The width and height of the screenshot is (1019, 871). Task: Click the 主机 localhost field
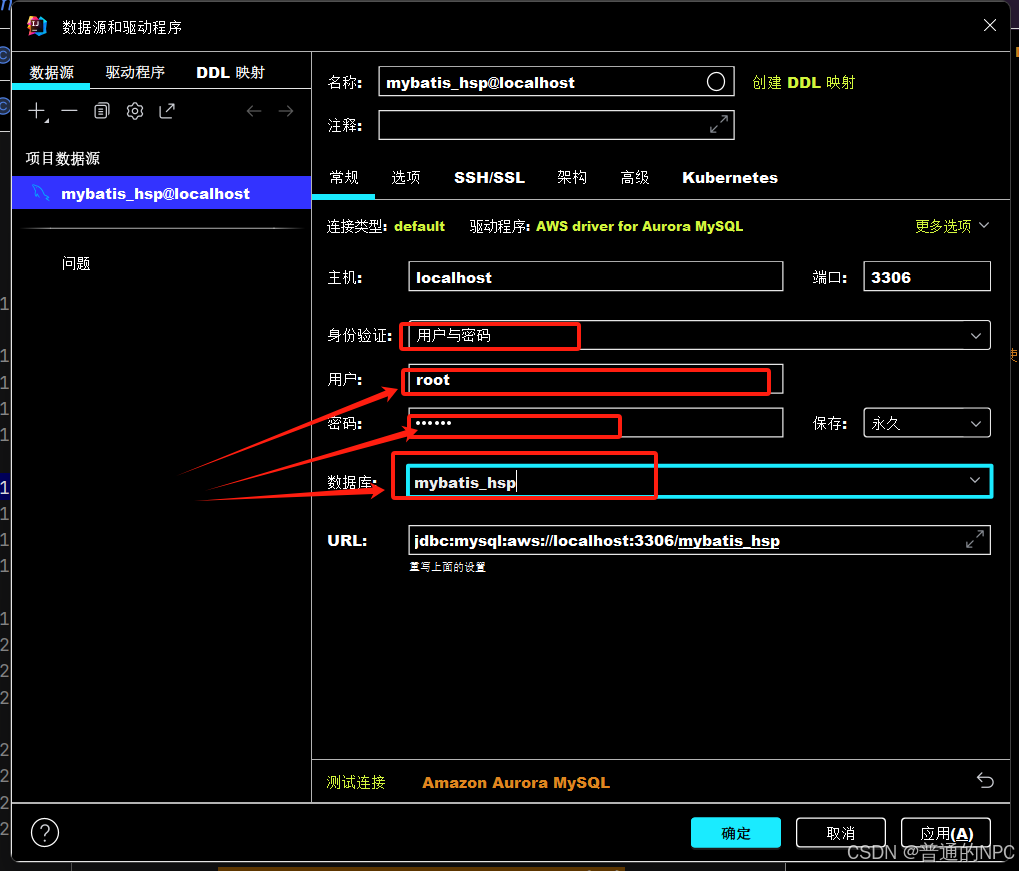(595, 276)
